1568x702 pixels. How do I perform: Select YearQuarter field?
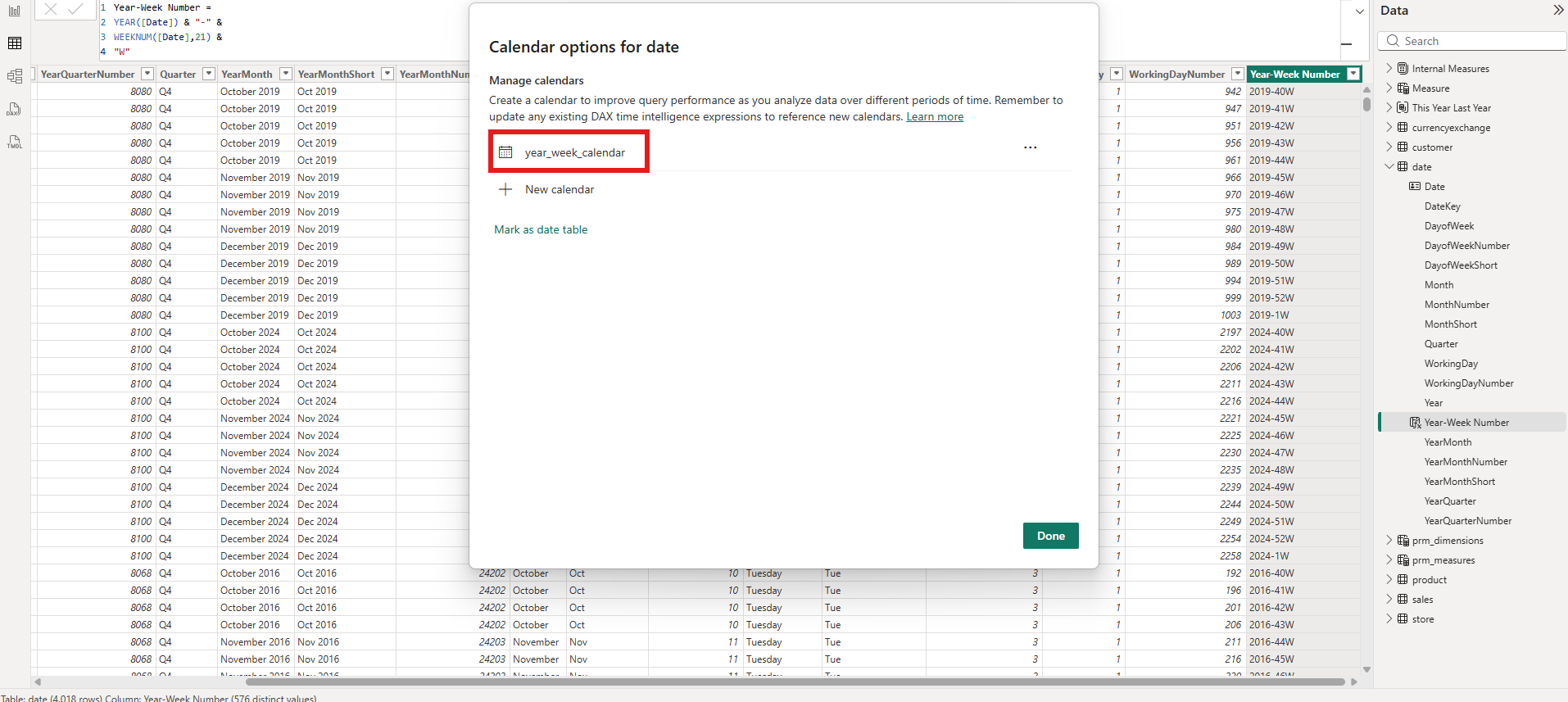[1450, 501]
